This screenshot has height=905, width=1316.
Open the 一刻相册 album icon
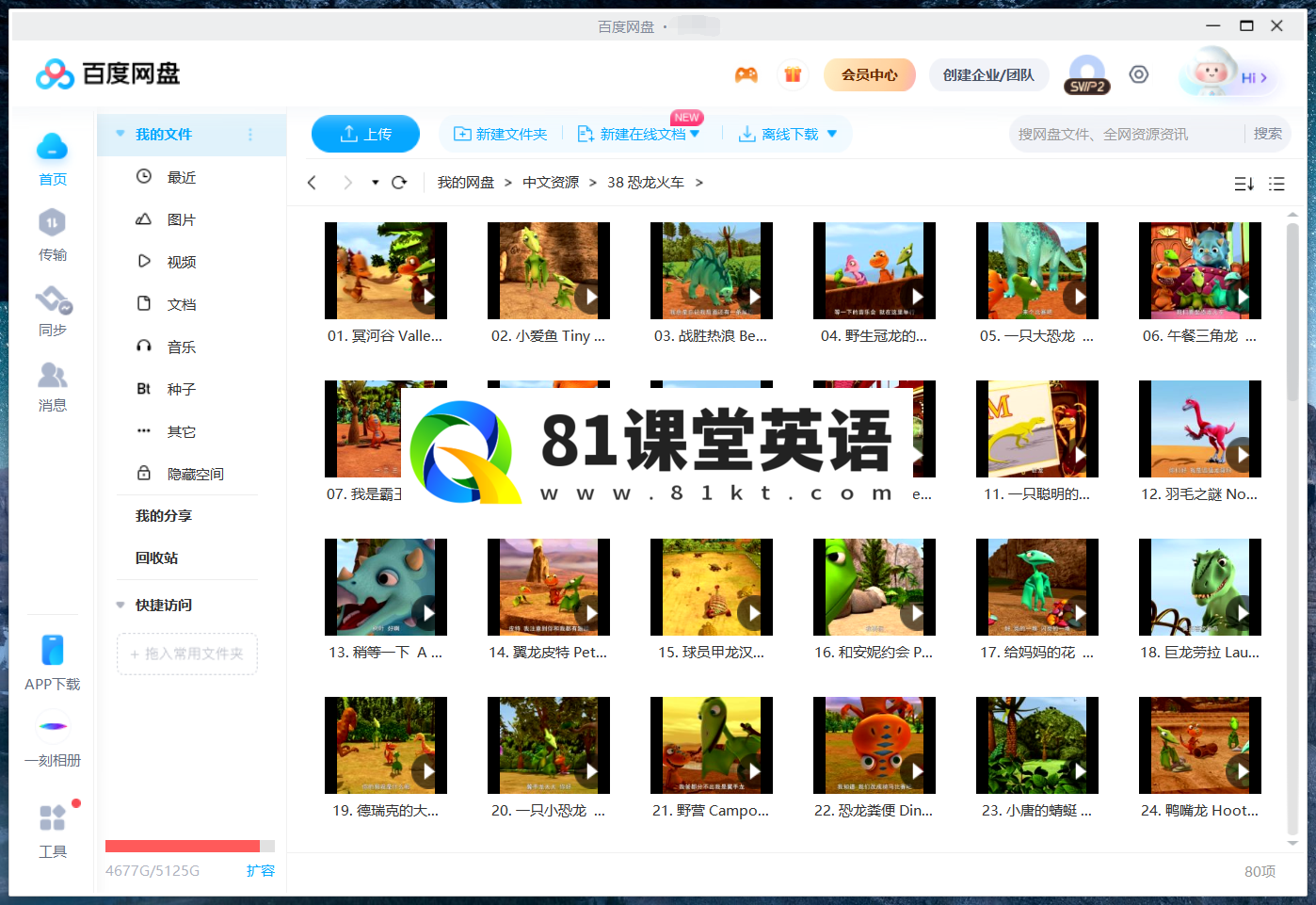pos(53,726)
